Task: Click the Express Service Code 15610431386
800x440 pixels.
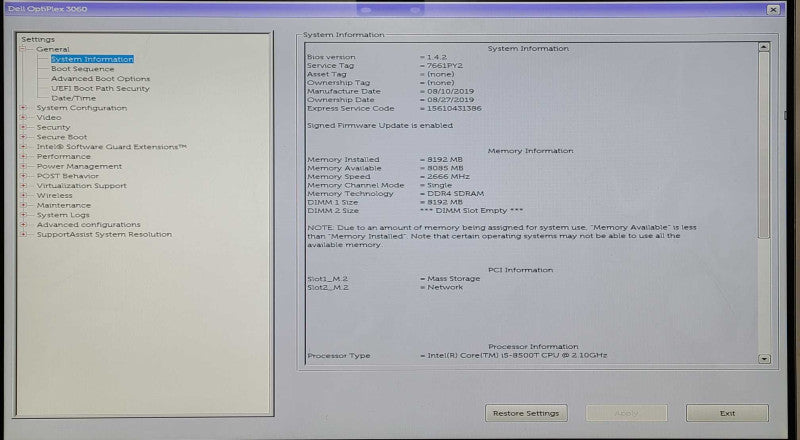Action: [x=454, y=108]
